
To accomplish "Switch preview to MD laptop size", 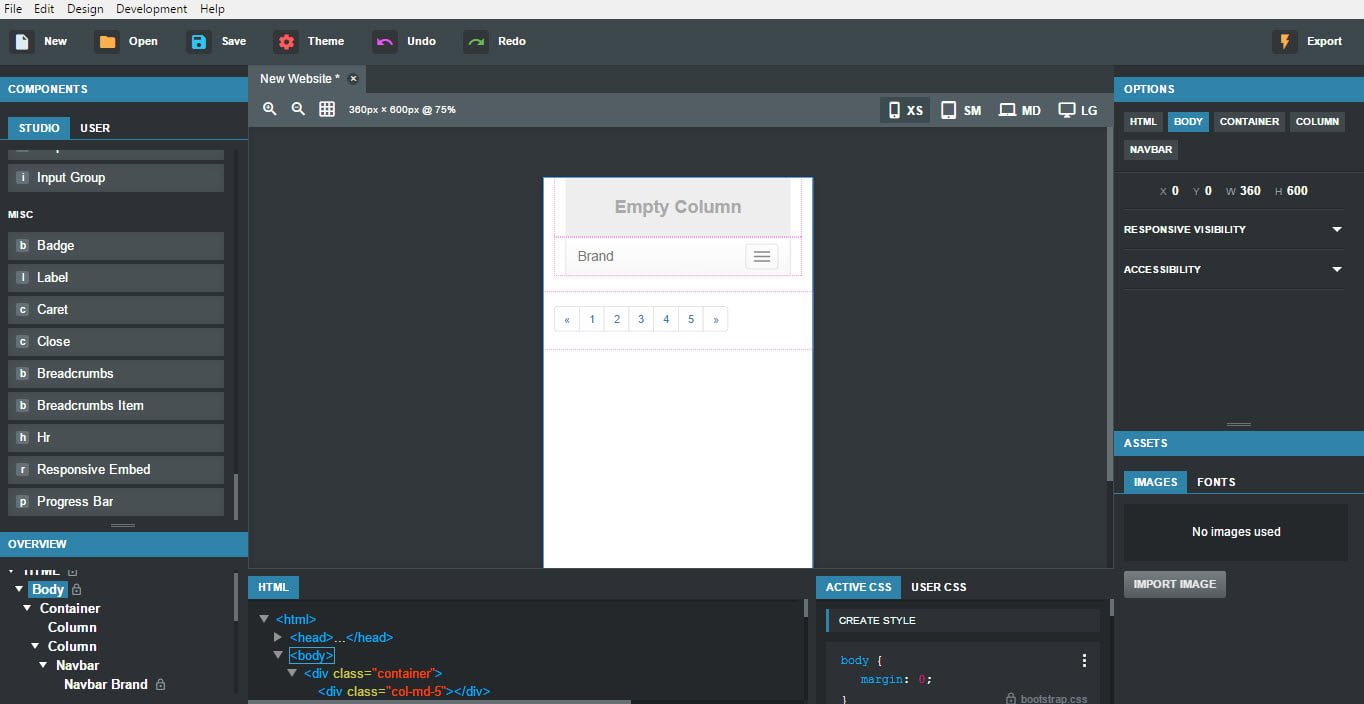I will click(x=1019, y=110).
